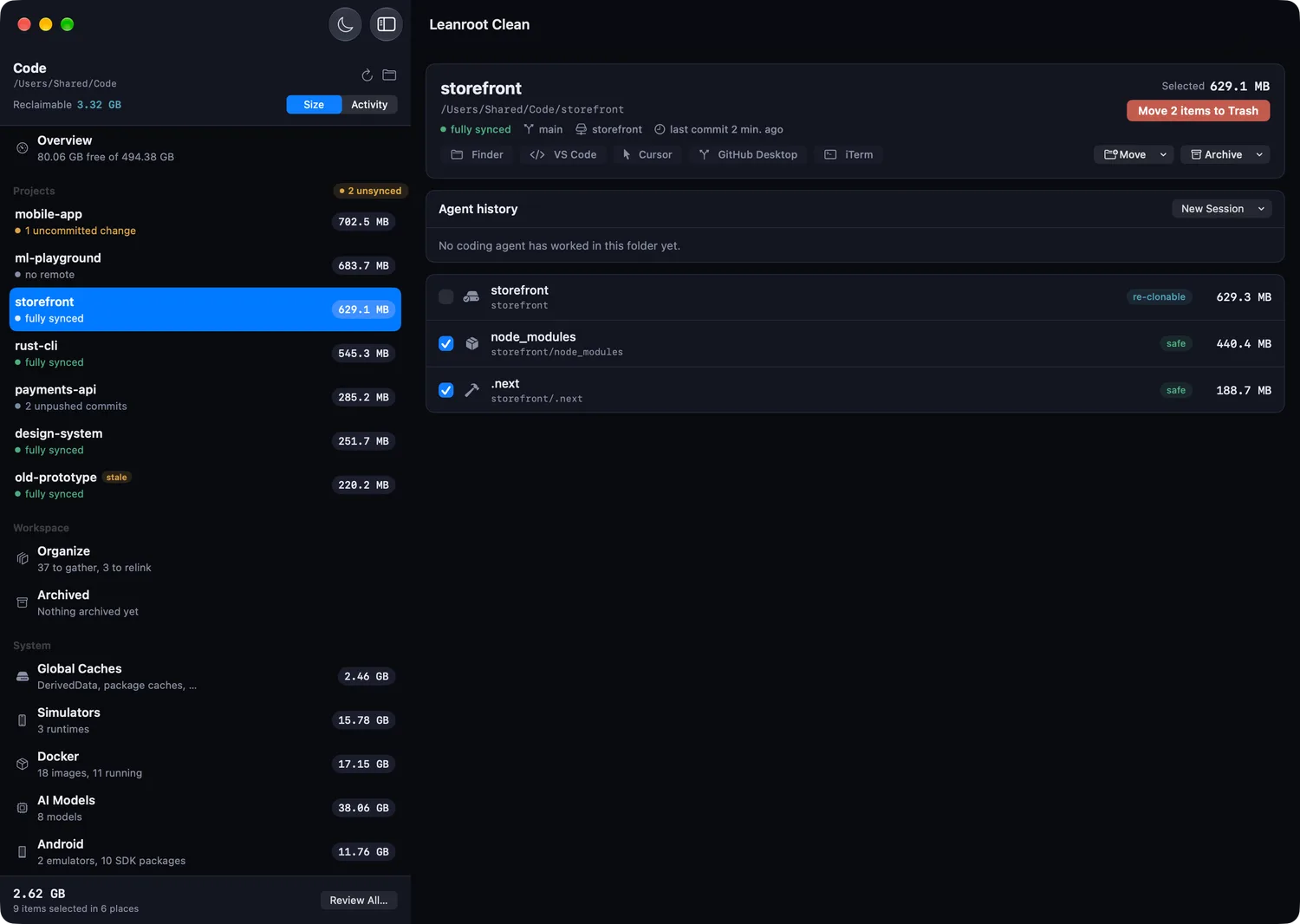Viewport: 1300px width, 924px height.
Task: Check the storefront re-clonable checkbox
Action: tap(446, 296)
